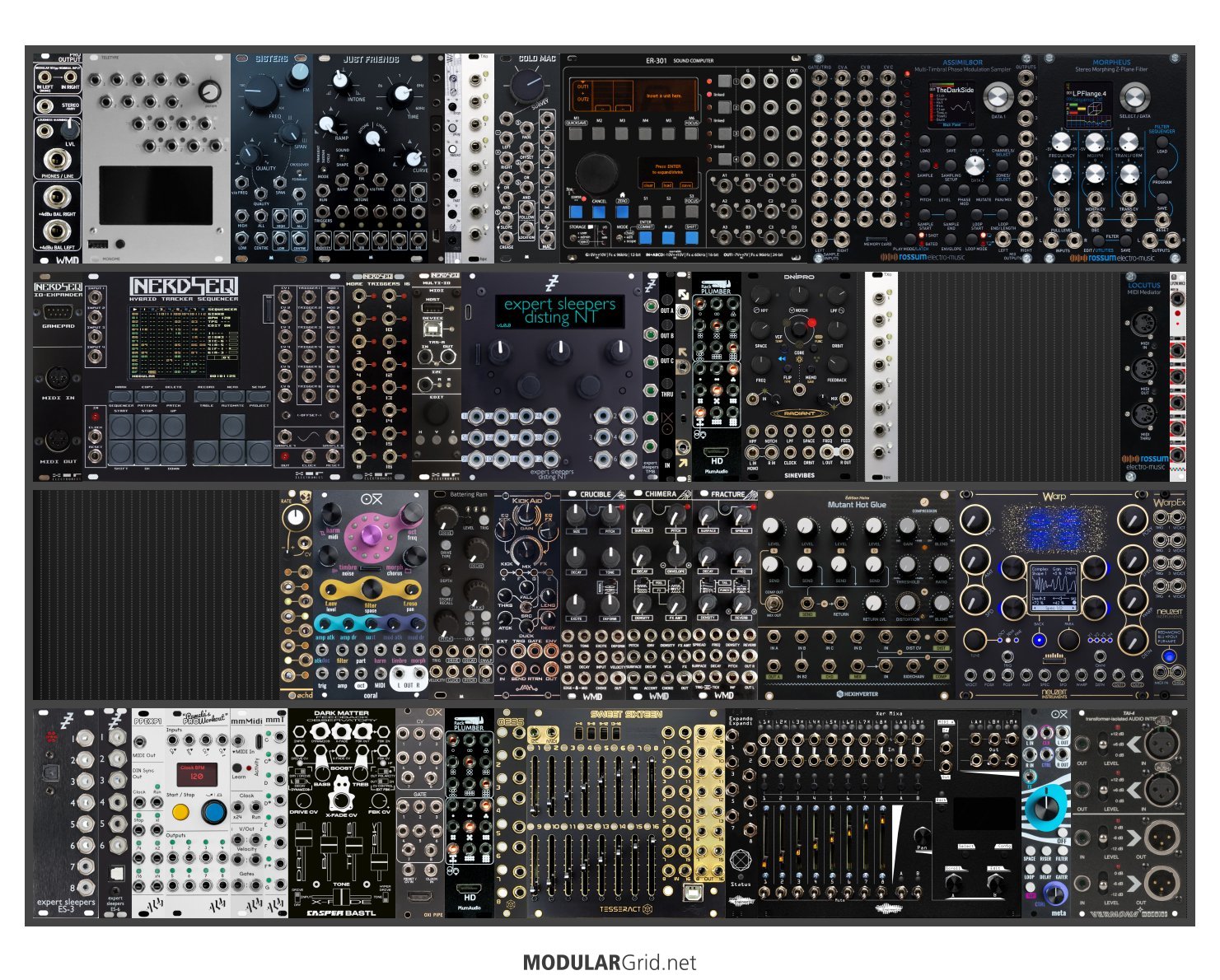This screenshot has width=1220, height=980.
Task: Click the ER-301 Sound Computer title
Action: (x=680, y=61)
